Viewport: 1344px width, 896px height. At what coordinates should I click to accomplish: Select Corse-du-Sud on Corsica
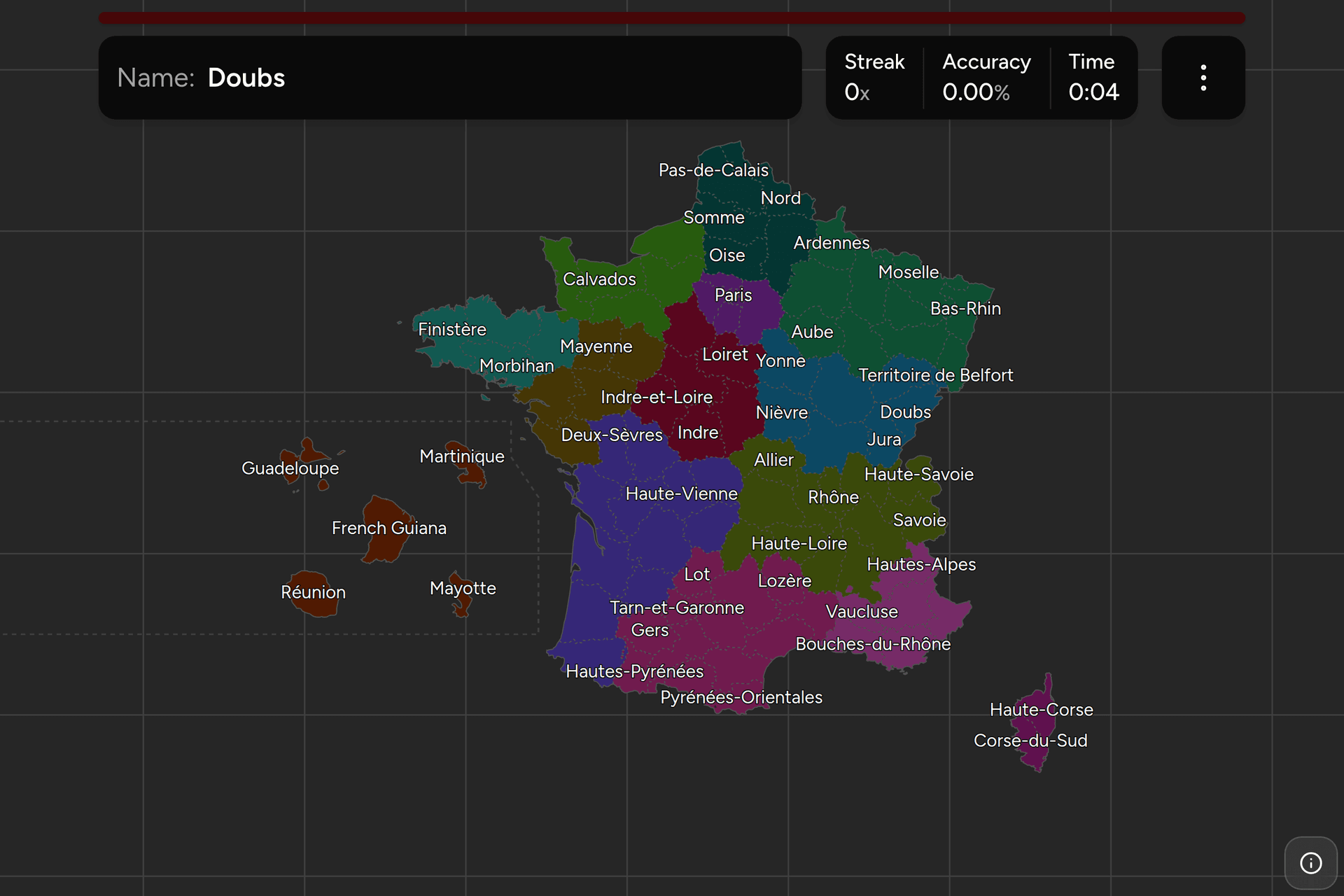(x=1030, y=741)
